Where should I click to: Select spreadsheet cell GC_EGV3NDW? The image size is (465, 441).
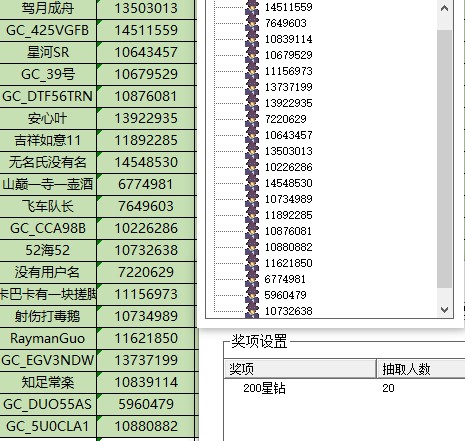point(48,360)
